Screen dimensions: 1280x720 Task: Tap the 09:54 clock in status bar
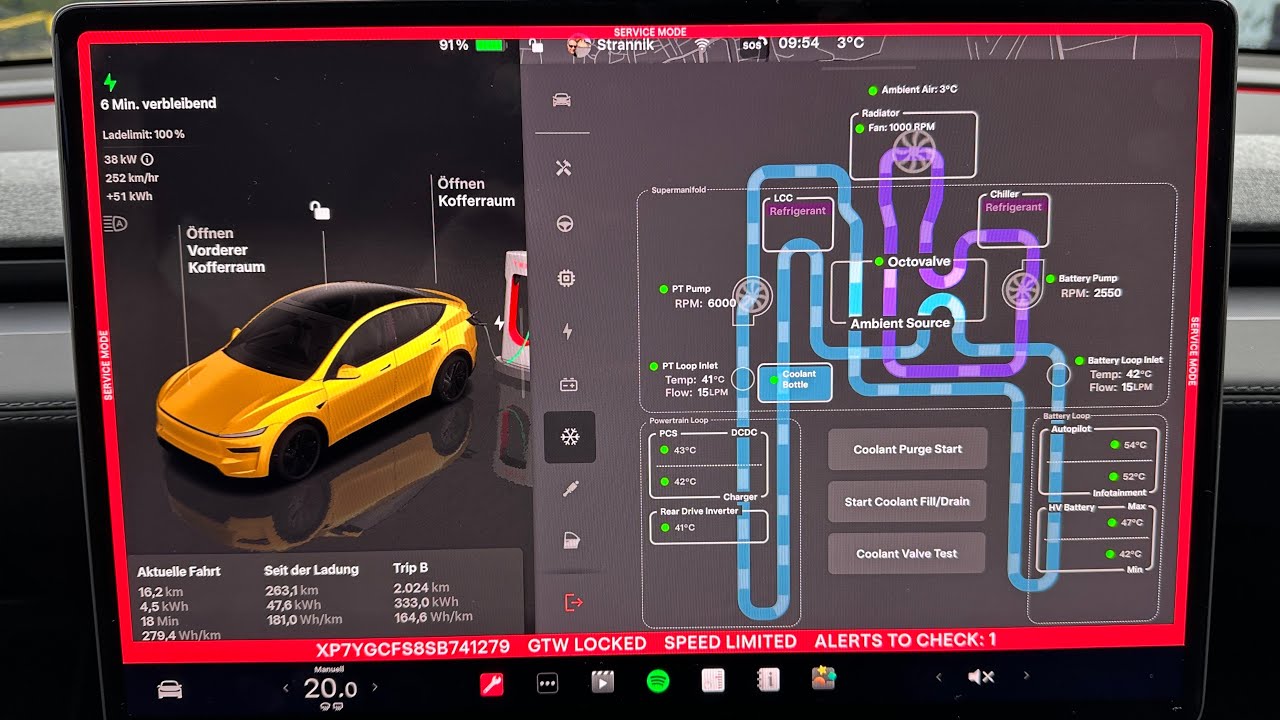[798, 43]
